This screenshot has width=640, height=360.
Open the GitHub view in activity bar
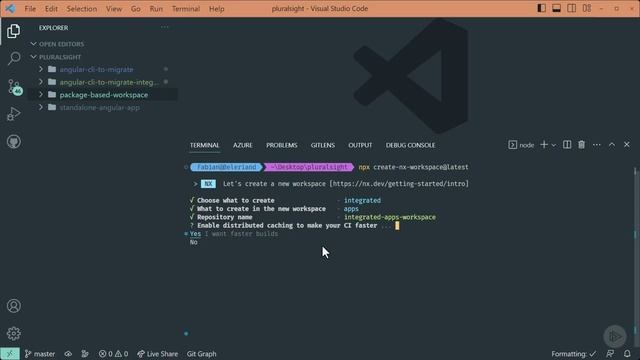click(x=13, y=142)
